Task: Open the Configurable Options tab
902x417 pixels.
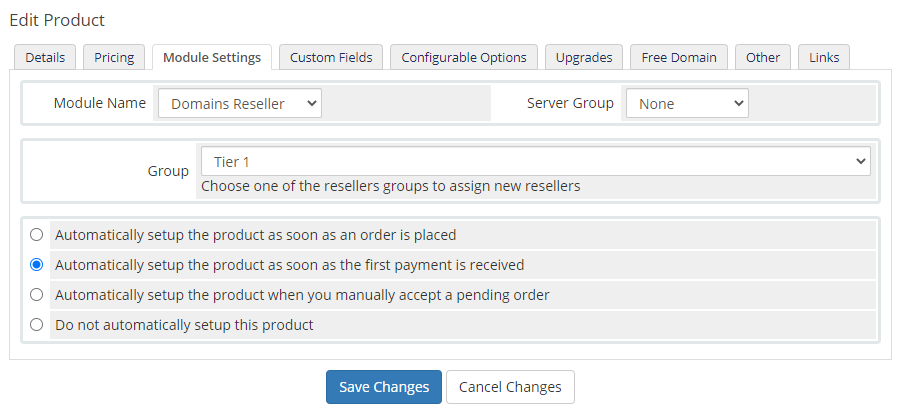Action: [464, 57]
